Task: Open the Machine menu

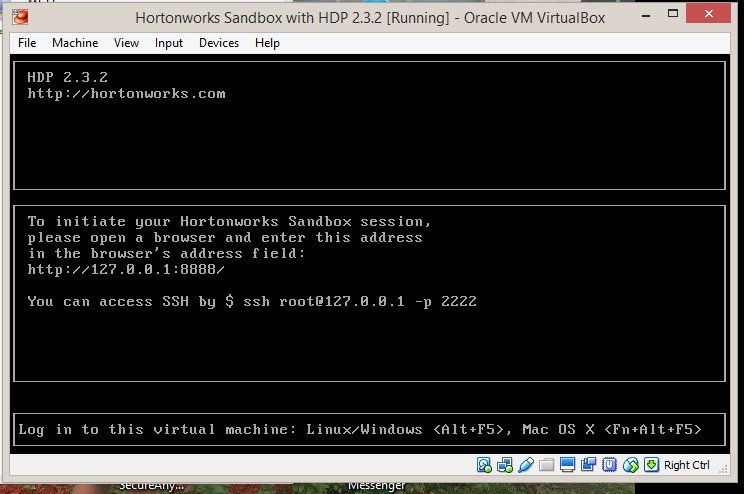Action: coord(75,43)
